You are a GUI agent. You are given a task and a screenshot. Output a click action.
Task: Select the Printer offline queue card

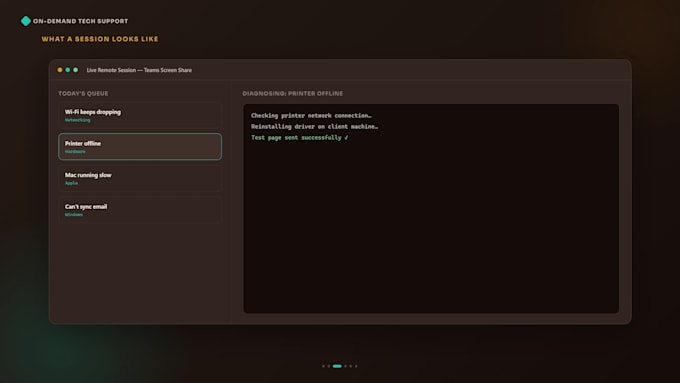tap(140, 147)
